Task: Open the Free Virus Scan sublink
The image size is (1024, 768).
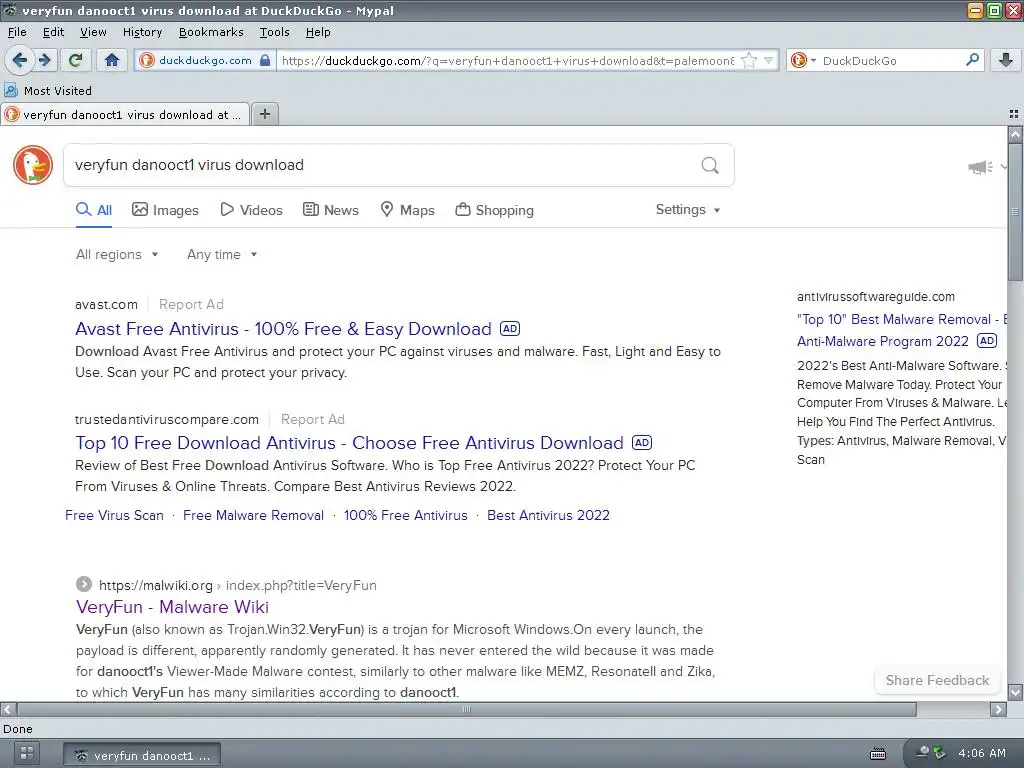Action: click(114, 515)
